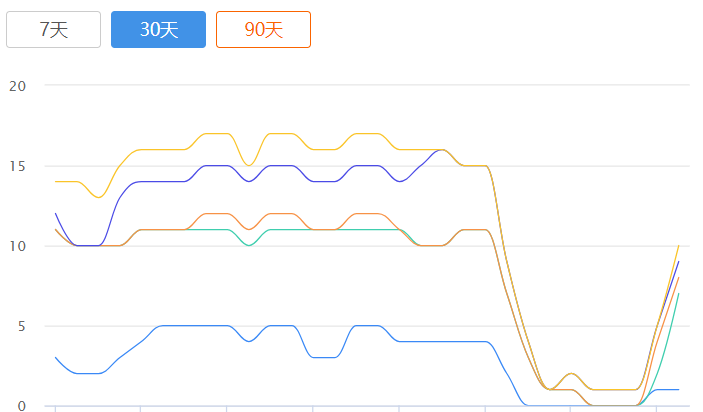
Task: Click the green line's dip to 10
Action: click(248, 245)
